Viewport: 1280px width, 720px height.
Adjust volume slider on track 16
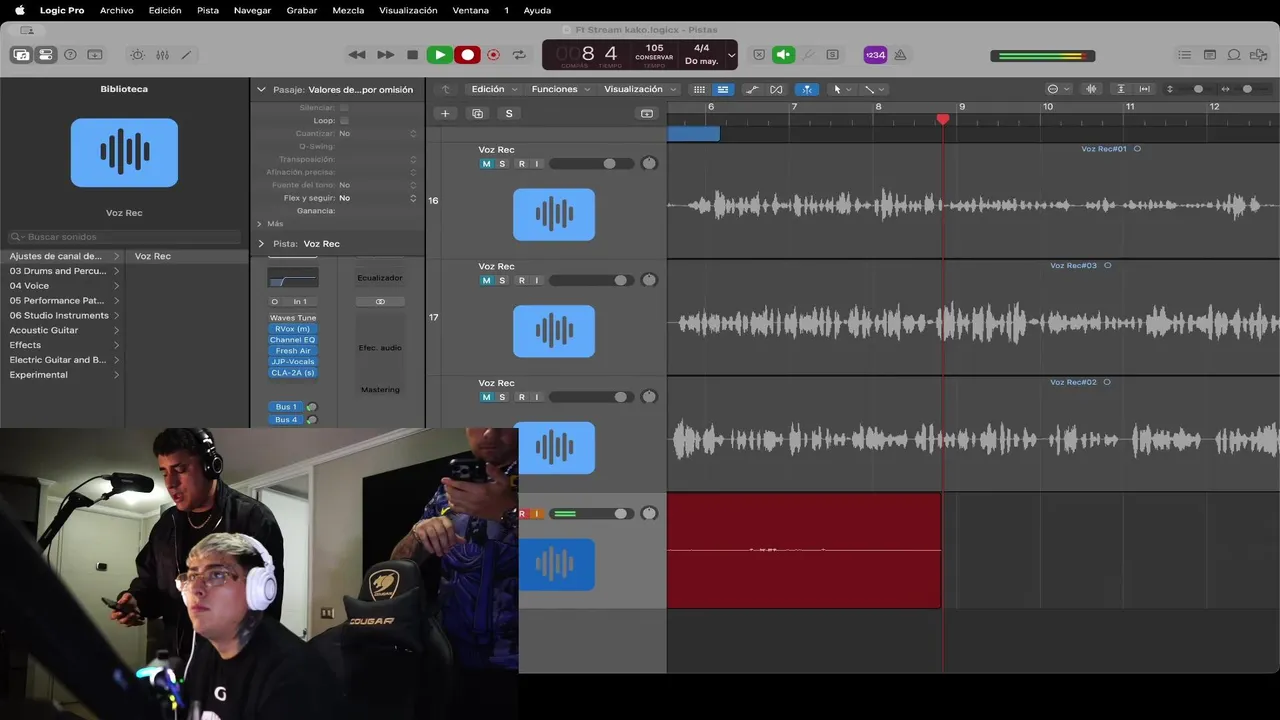point(591,164)
